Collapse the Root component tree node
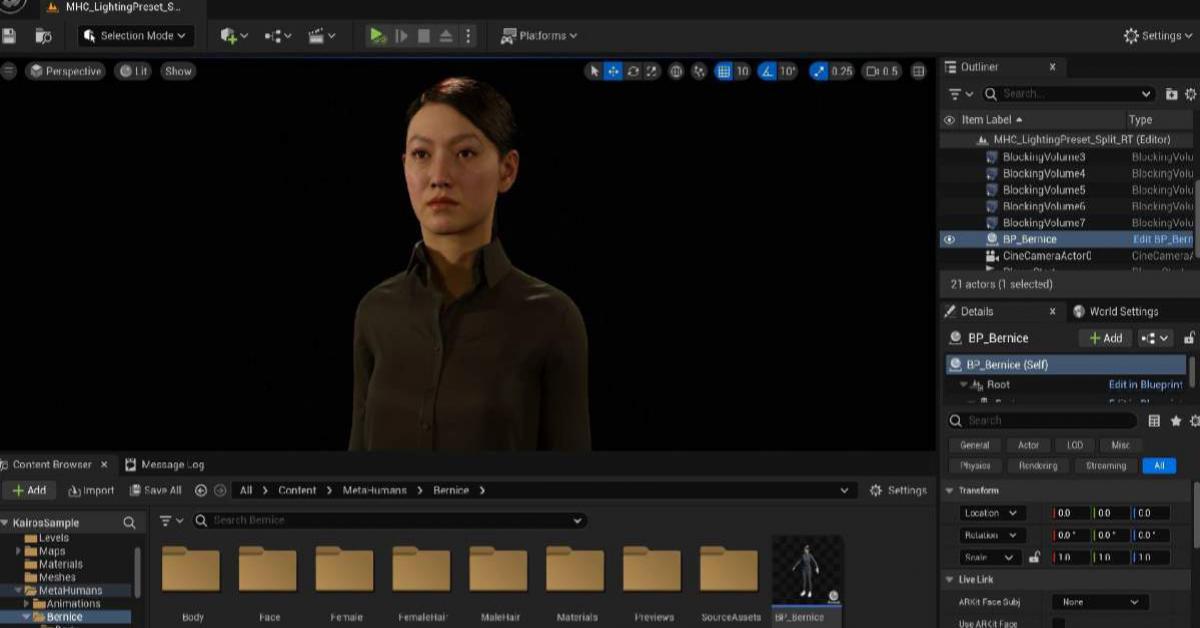This screenshot has width=1200, height=628. (x=965, y=384)
